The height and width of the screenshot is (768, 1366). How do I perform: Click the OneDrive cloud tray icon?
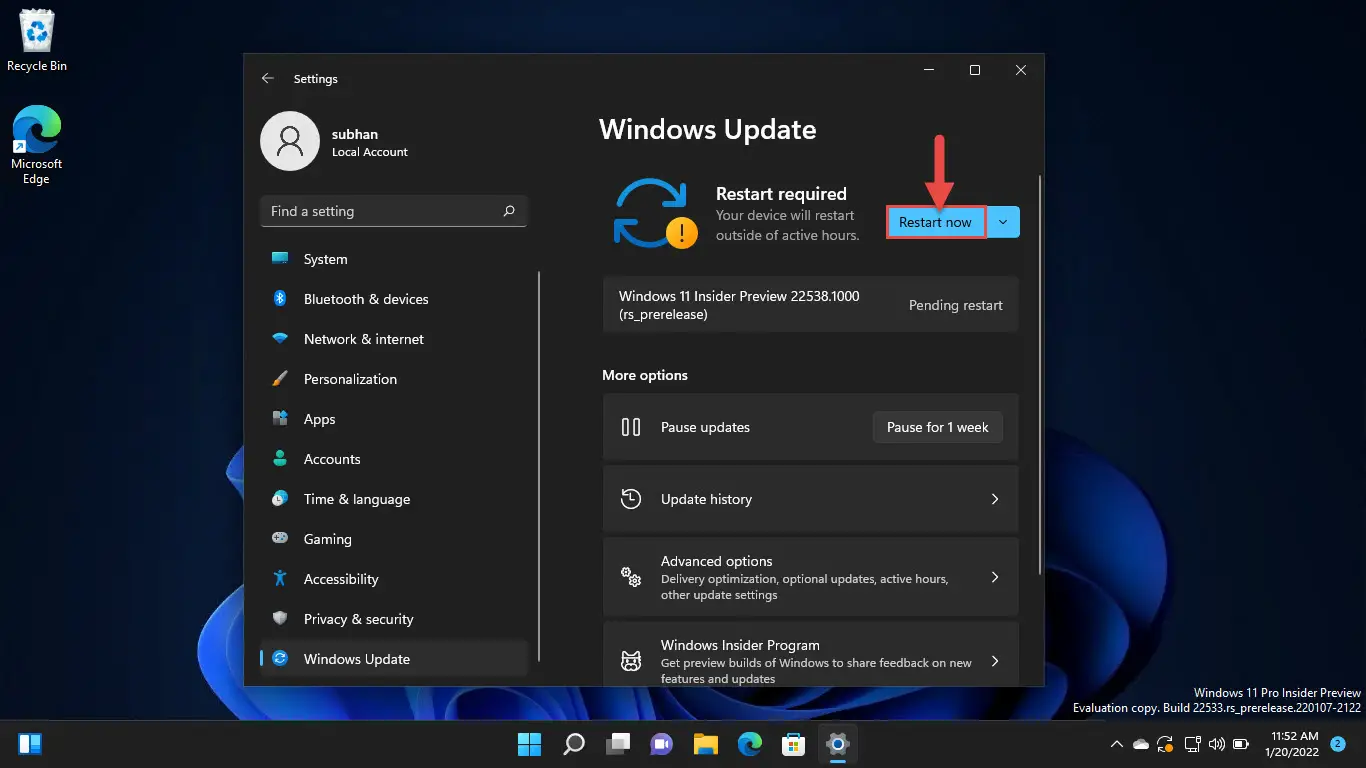[x=1141, y=744]
